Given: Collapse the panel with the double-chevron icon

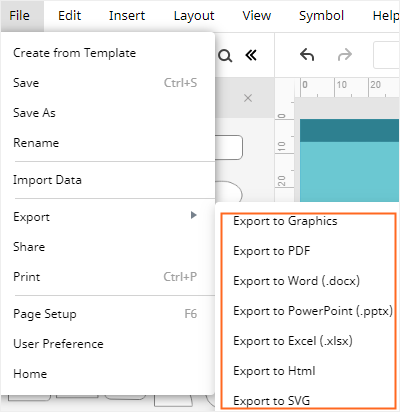Looking at the screenshot, I should point(251,55).
